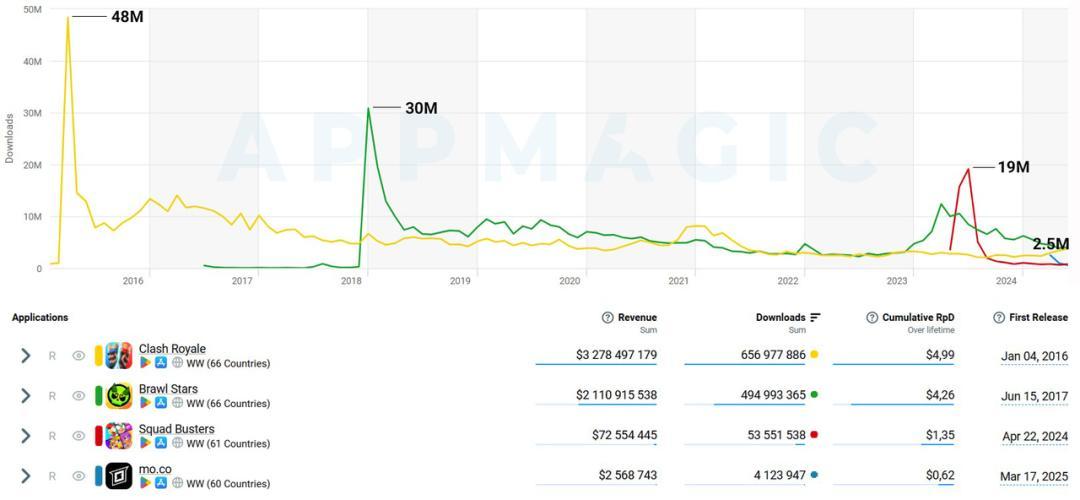Click the Brawl Stars app icon

click(x=119, y=396)
